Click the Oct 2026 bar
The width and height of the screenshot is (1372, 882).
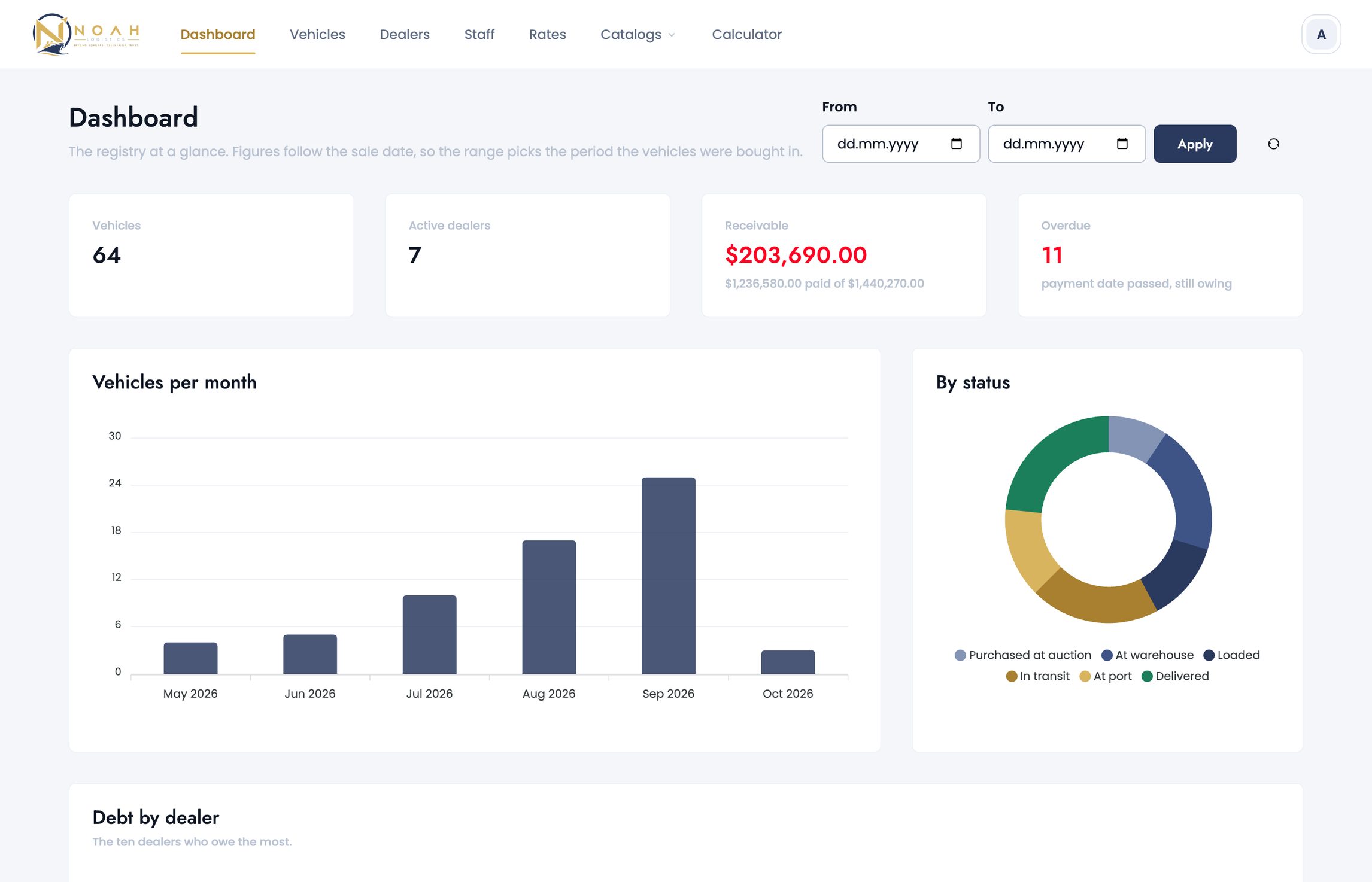point(788,662)
